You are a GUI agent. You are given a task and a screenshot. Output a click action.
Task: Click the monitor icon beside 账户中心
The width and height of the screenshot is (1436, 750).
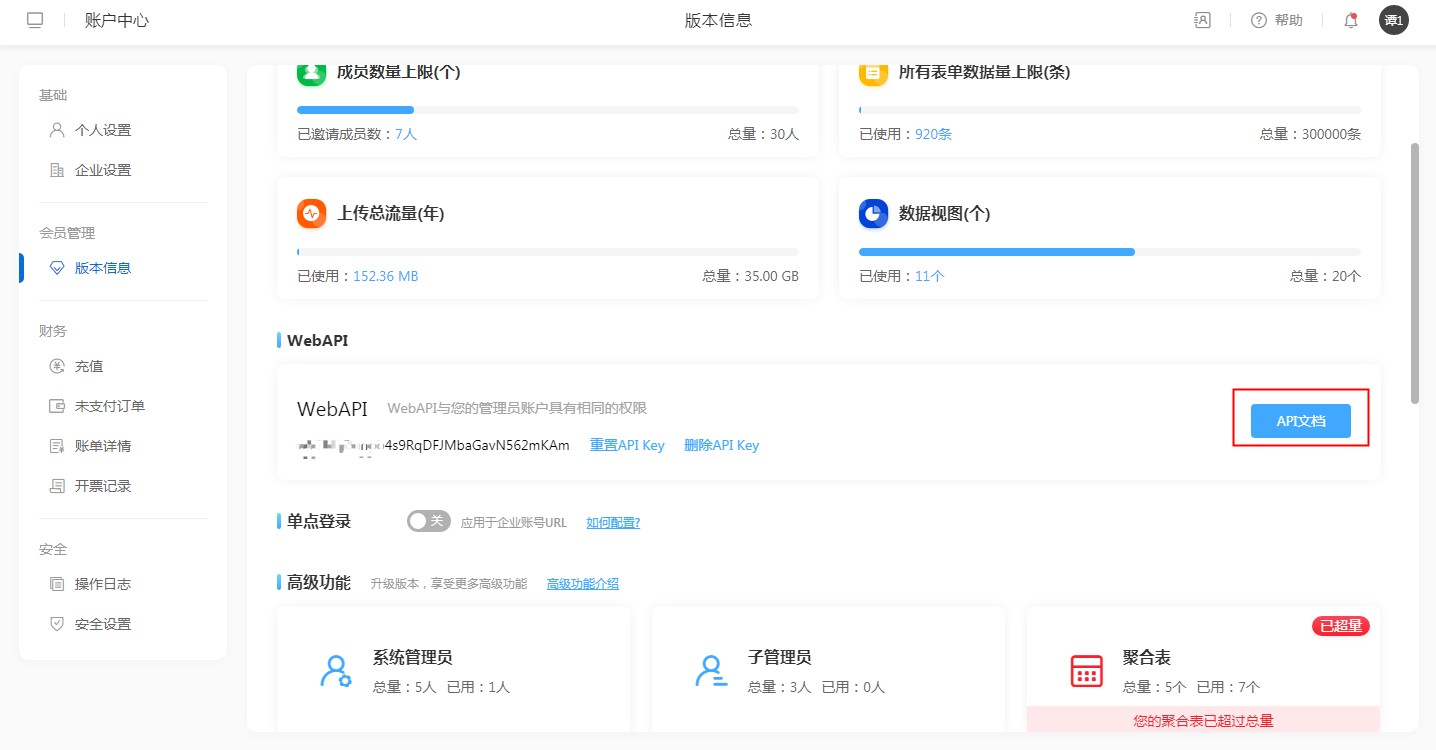click(35, 20)
